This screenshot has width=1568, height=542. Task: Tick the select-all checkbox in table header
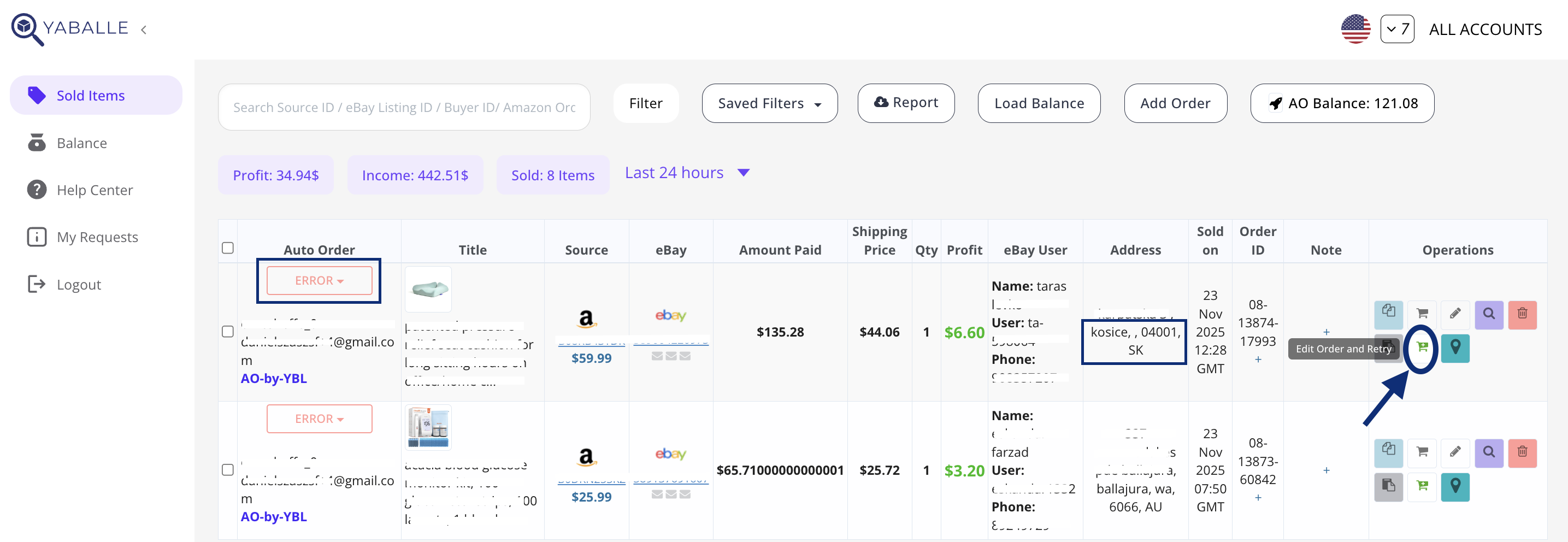coord(228,248)
